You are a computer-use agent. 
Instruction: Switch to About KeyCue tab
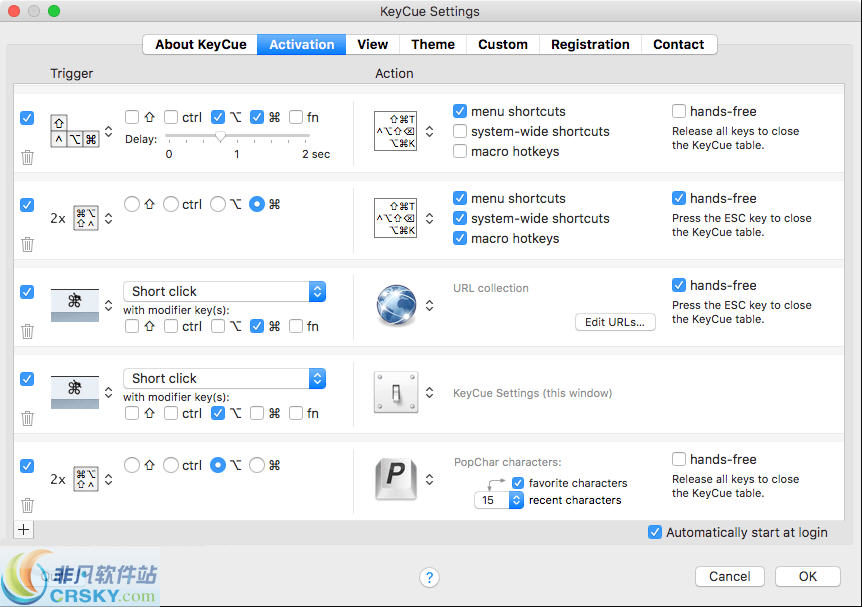[201, 45]
